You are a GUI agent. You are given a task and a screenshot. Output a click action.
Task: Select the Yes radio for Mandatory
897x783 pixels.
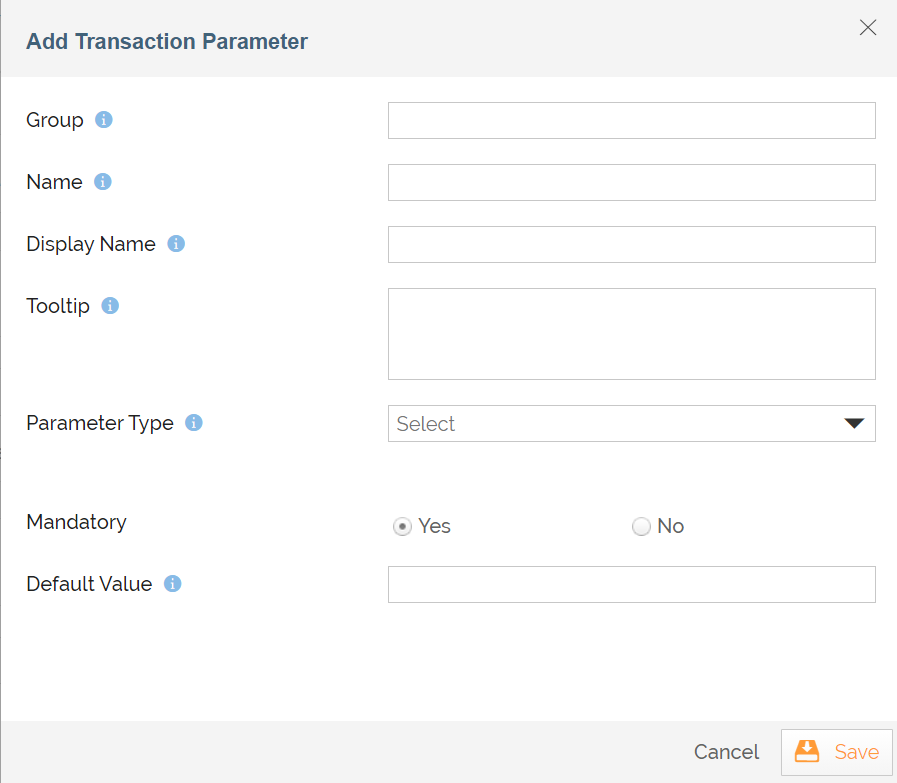point(402,527)
